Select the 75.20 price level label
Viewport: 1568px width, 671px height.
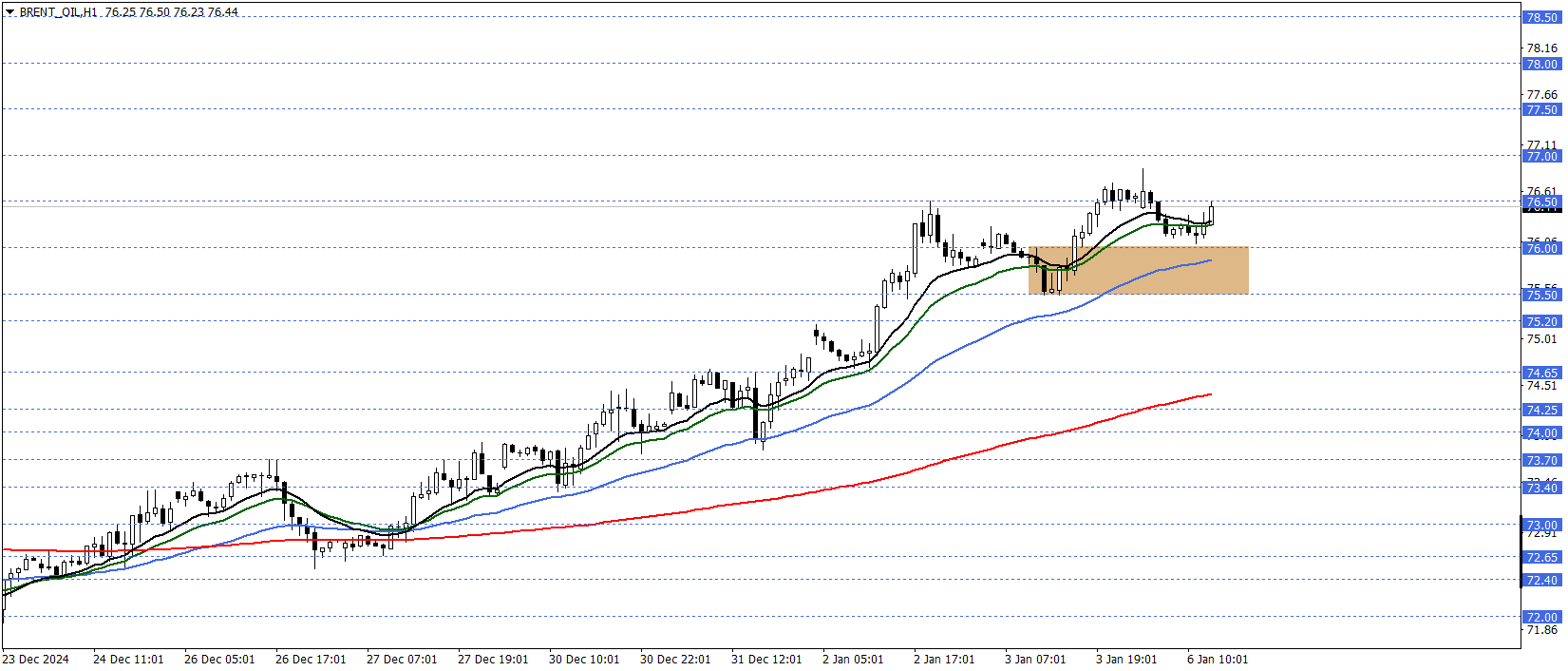pos(1541,321)
